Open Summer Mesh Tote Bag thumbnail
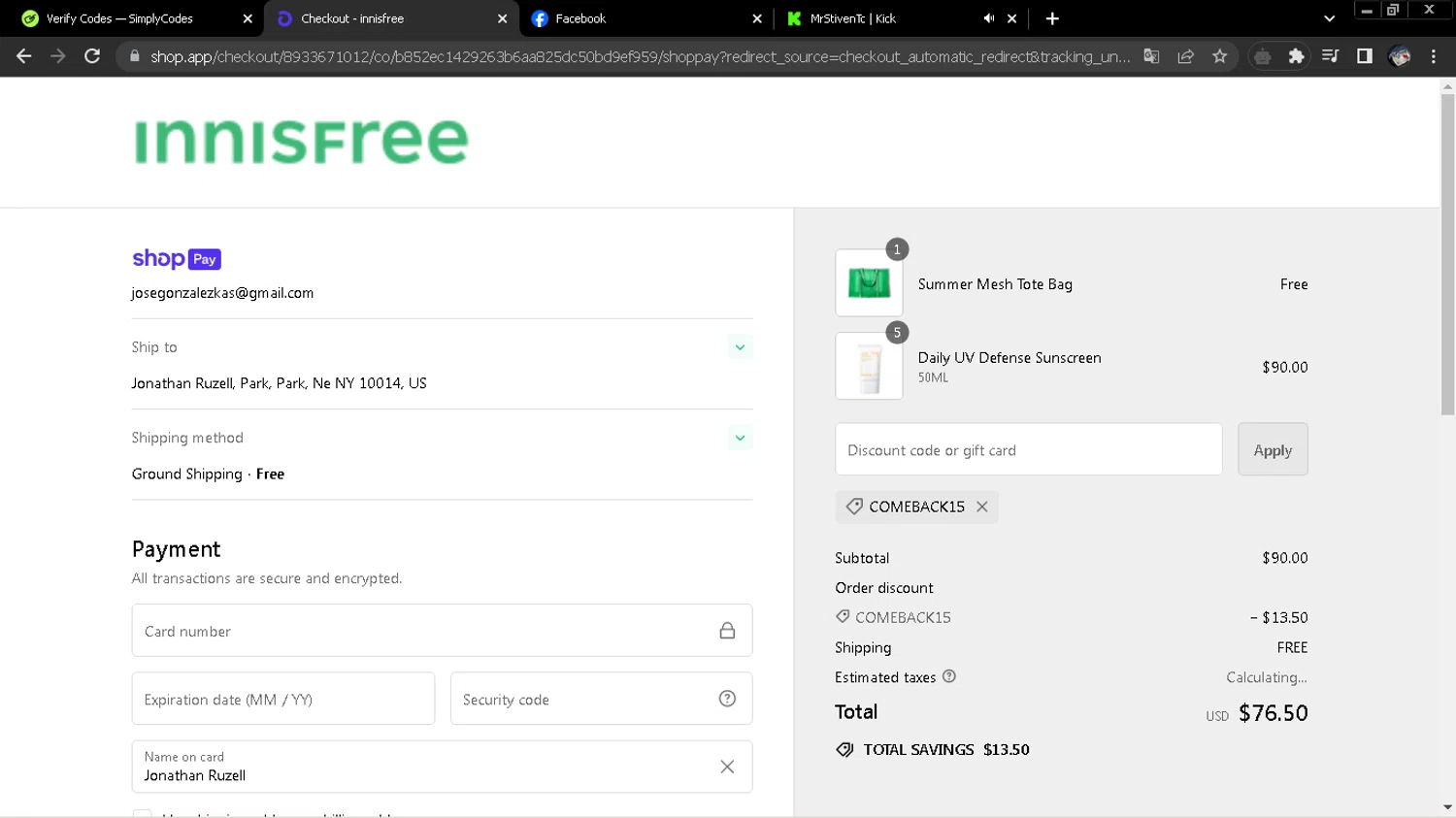 [x=869, y=282]
